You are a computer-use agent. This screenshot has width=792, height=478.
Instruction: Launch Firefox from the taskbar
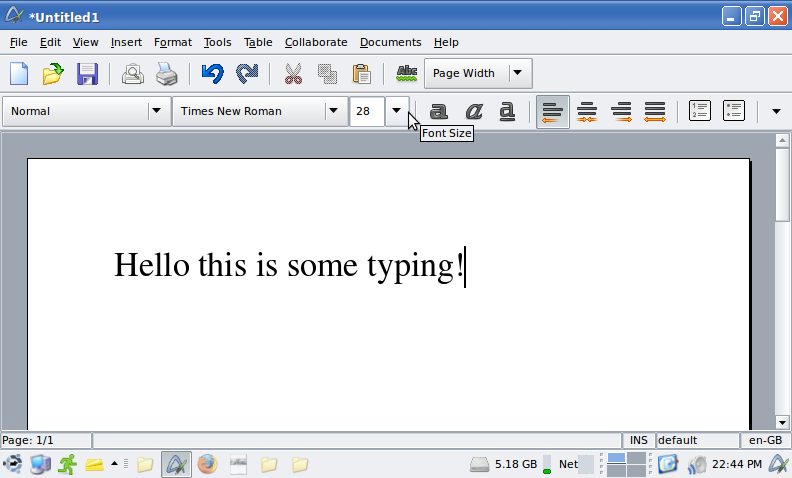click(207, 464)
